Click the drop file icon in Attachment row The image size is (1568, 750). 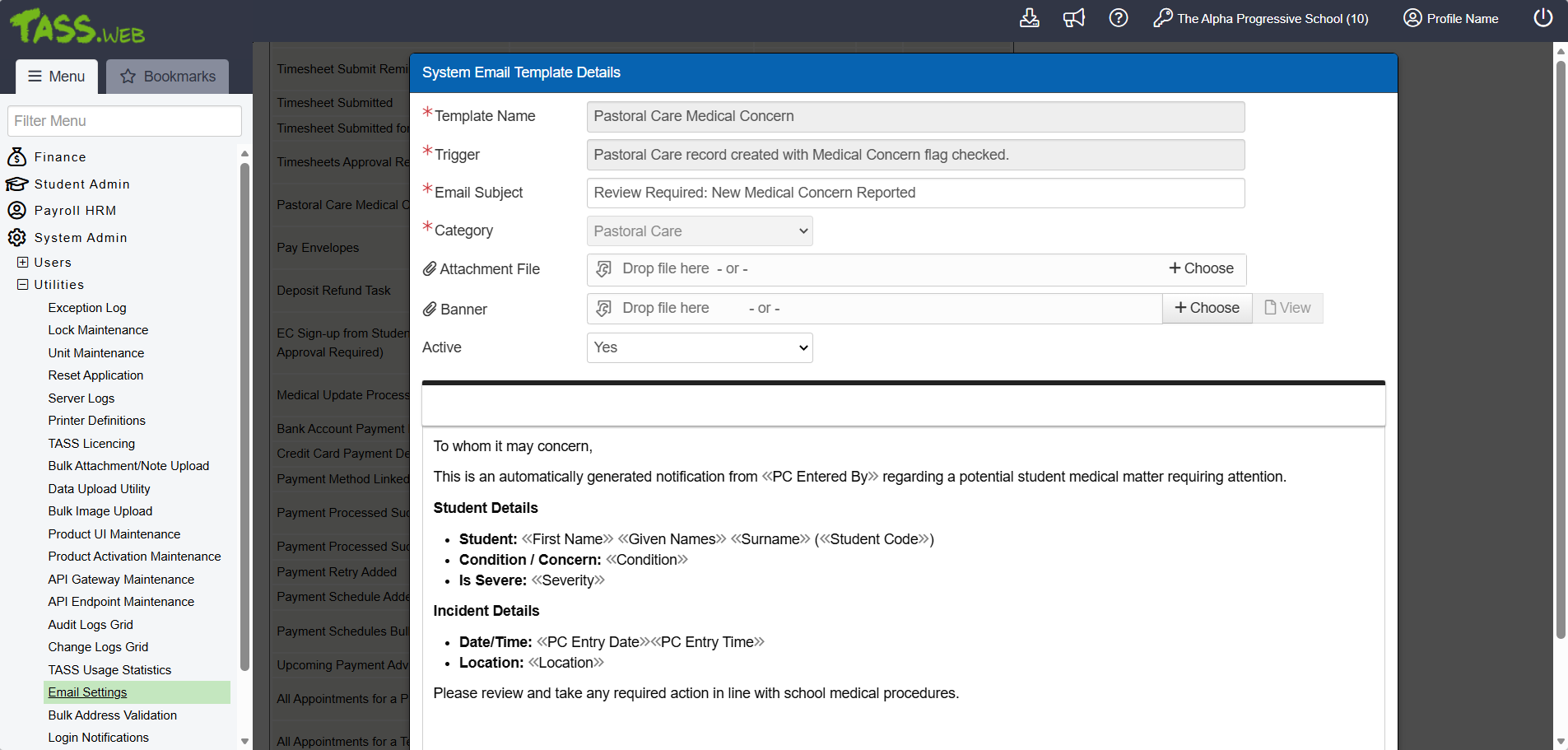click(x=604, y=269)
